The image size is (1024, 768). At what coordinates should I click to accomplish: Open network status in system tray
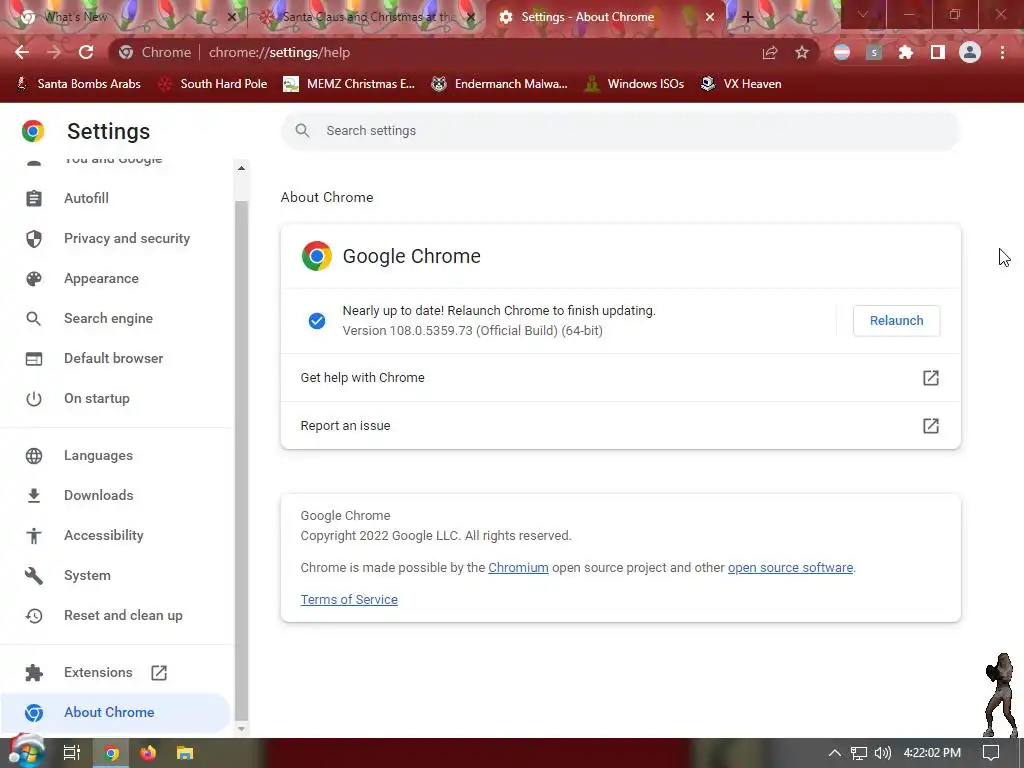pos(859,753)
